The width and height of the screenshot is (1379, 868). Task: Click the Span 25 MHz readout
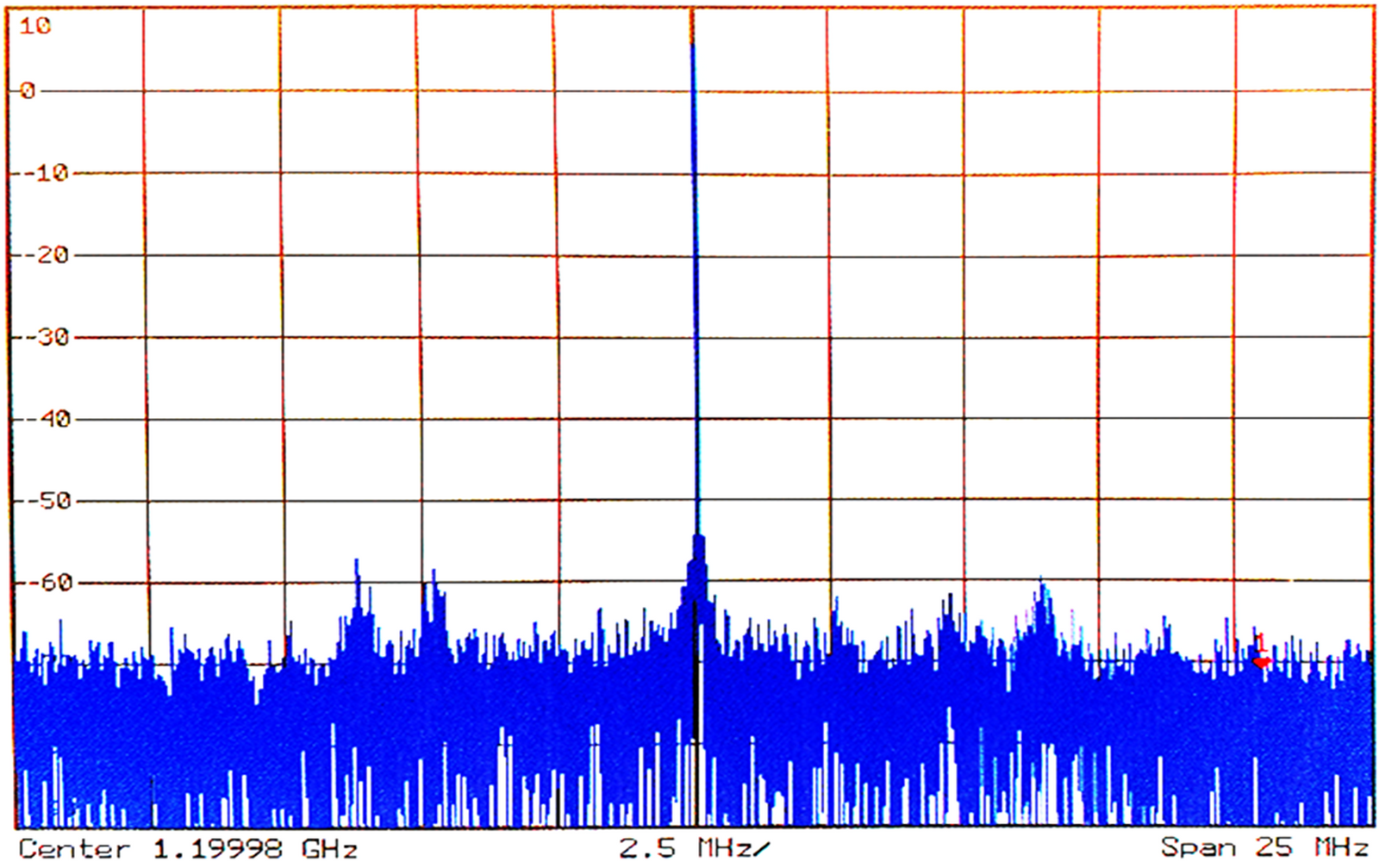point(1267,848)
